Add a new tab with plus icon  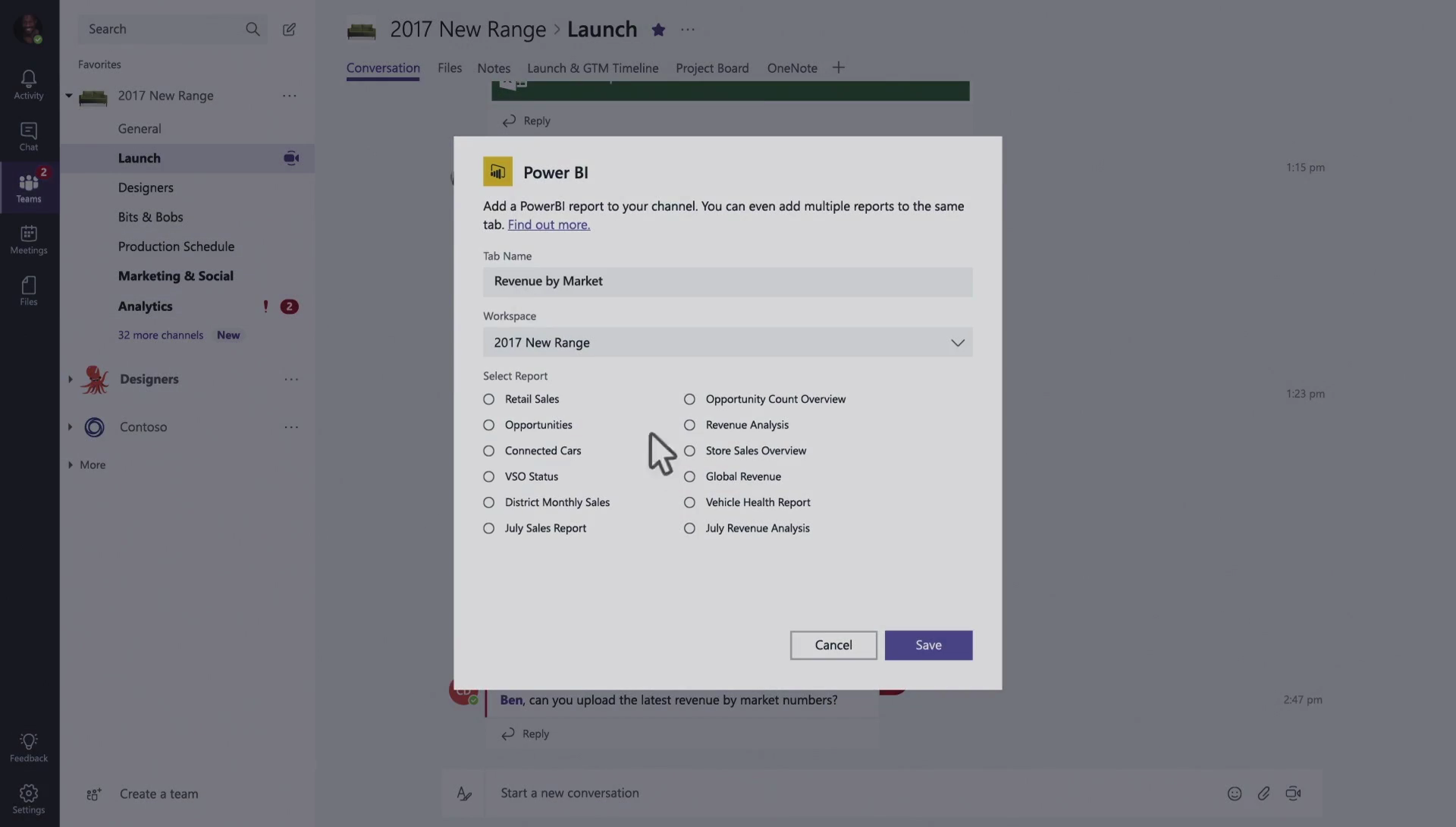[x=838, y=68]
